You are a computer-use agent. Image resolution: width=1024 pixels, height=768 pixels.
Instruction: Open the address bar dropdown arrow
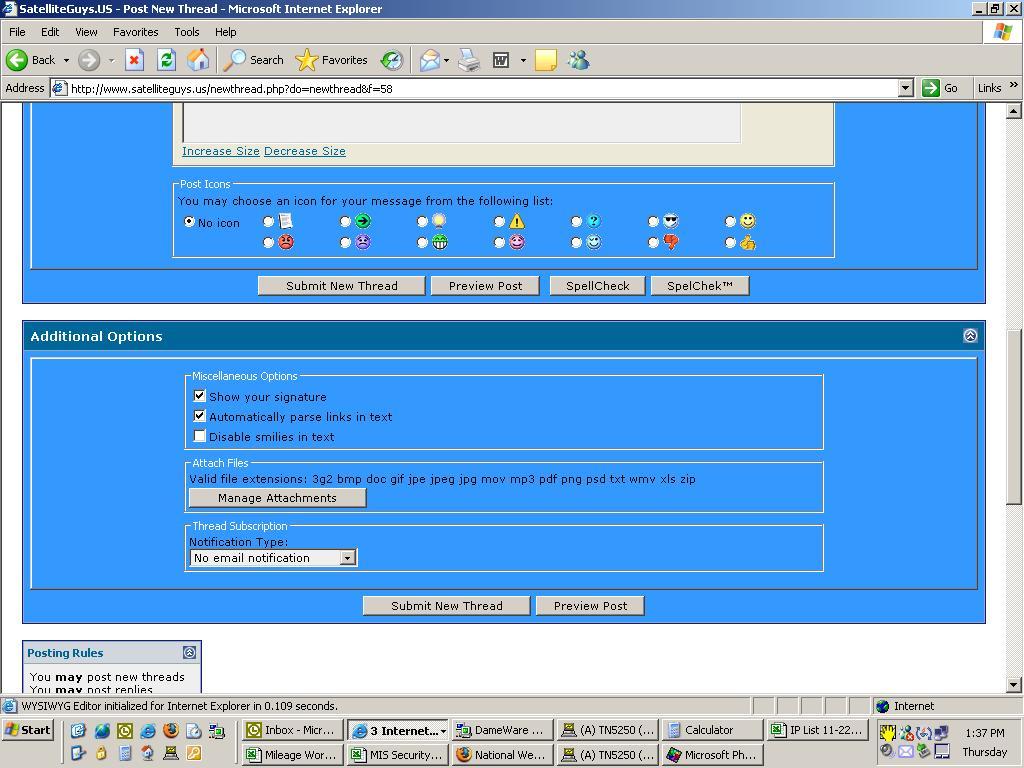tap(905, 88)
